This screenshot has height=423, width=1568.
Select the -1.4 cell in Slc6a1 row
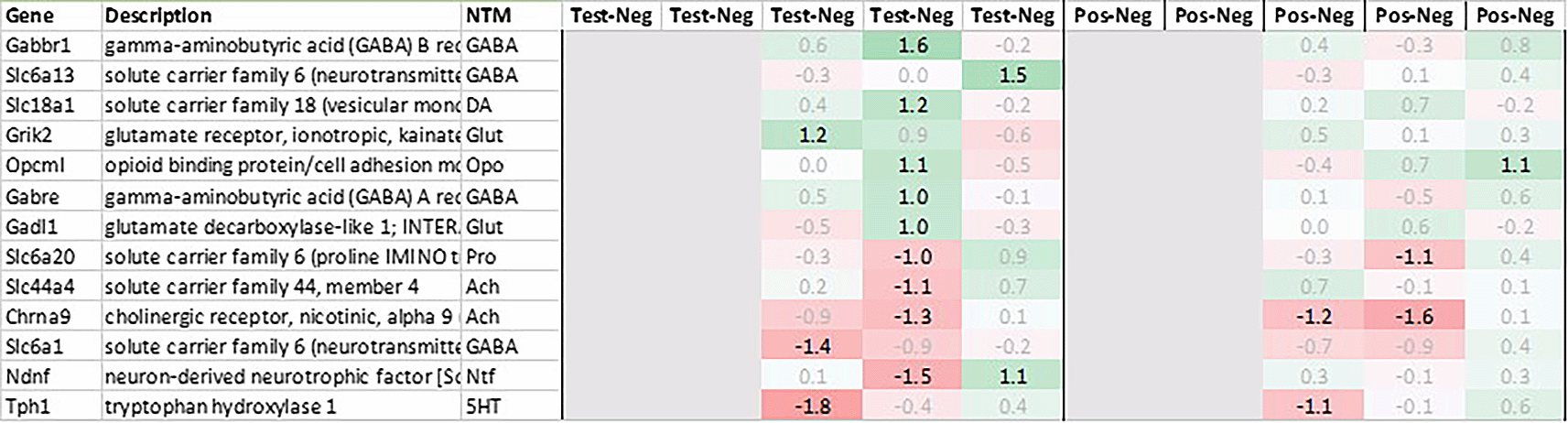click(x=812, y=346)
